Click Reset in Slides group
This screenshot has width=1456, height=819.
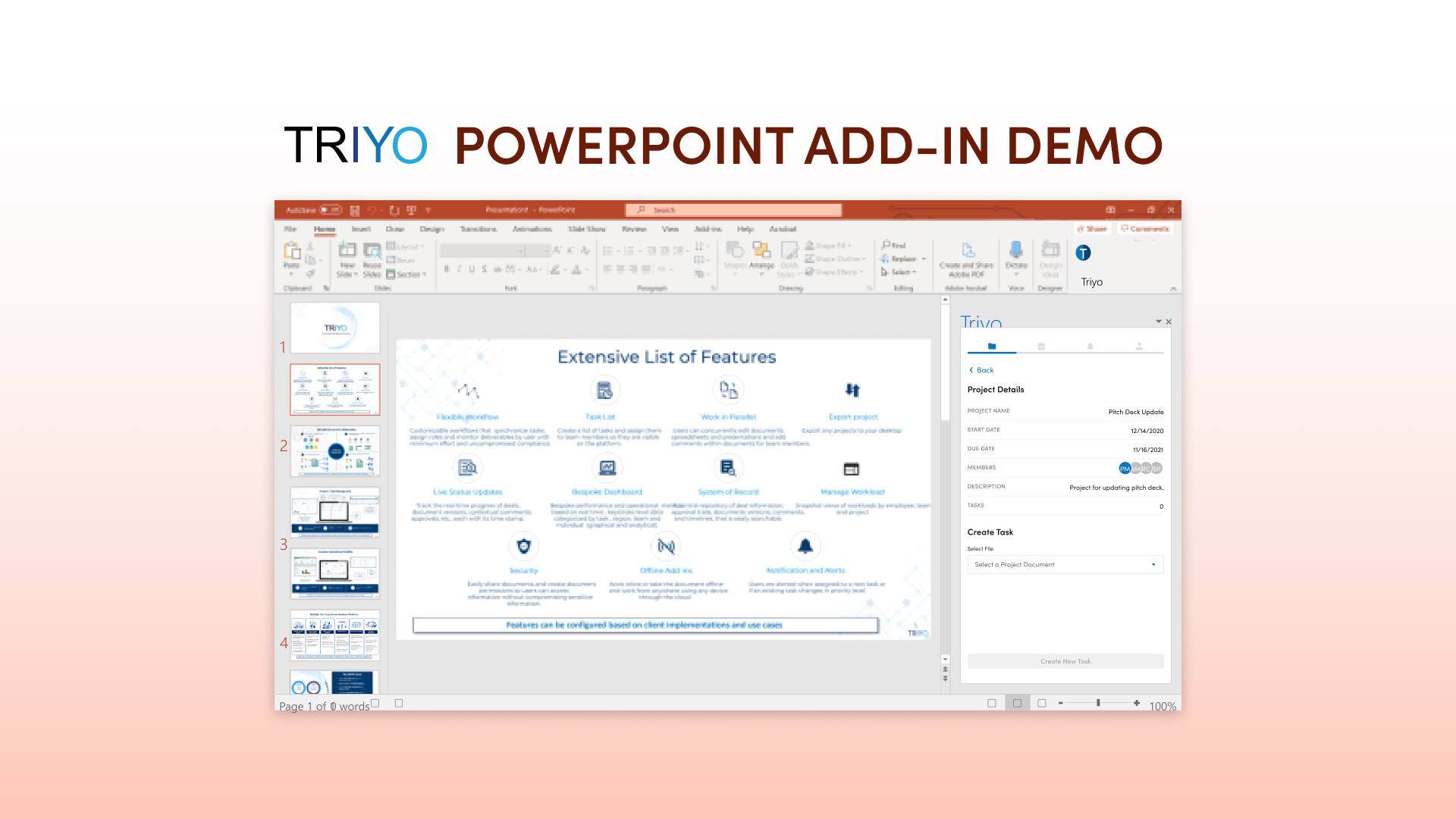401,261
